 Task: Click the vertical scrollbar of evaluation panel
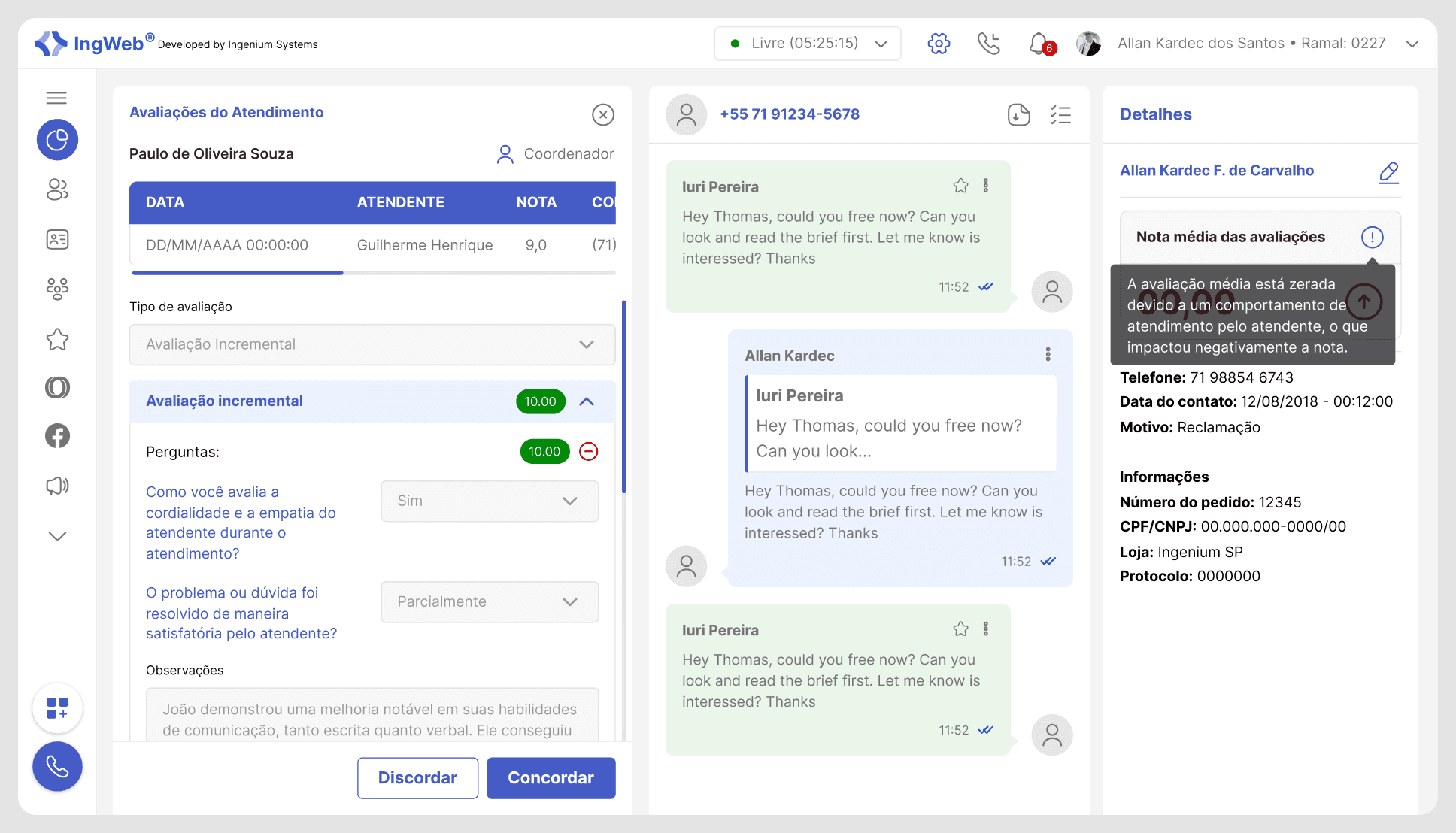coord(624,397)
